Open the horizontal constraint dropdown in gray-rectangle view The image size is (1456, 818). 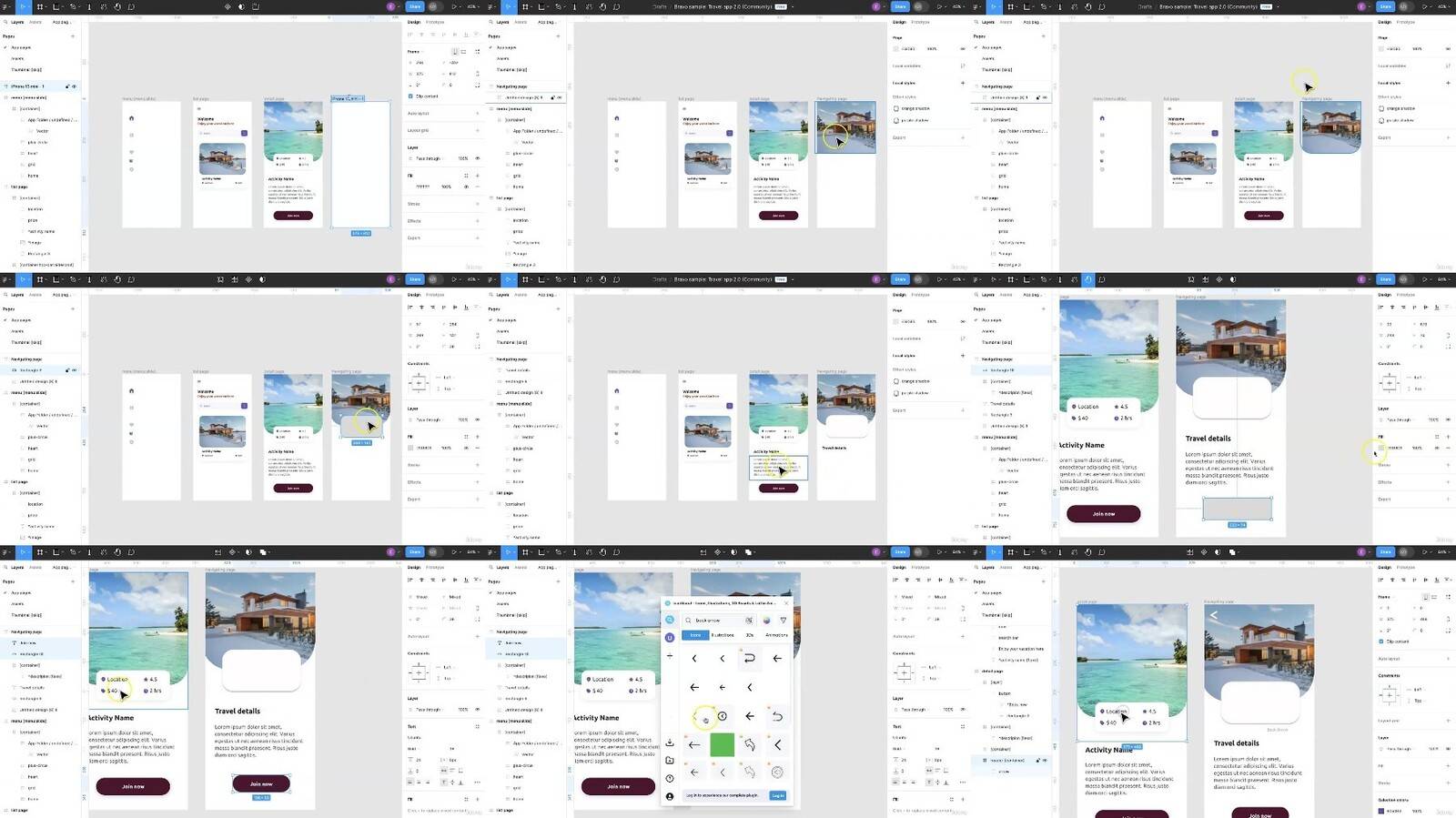coord(1414,377)
